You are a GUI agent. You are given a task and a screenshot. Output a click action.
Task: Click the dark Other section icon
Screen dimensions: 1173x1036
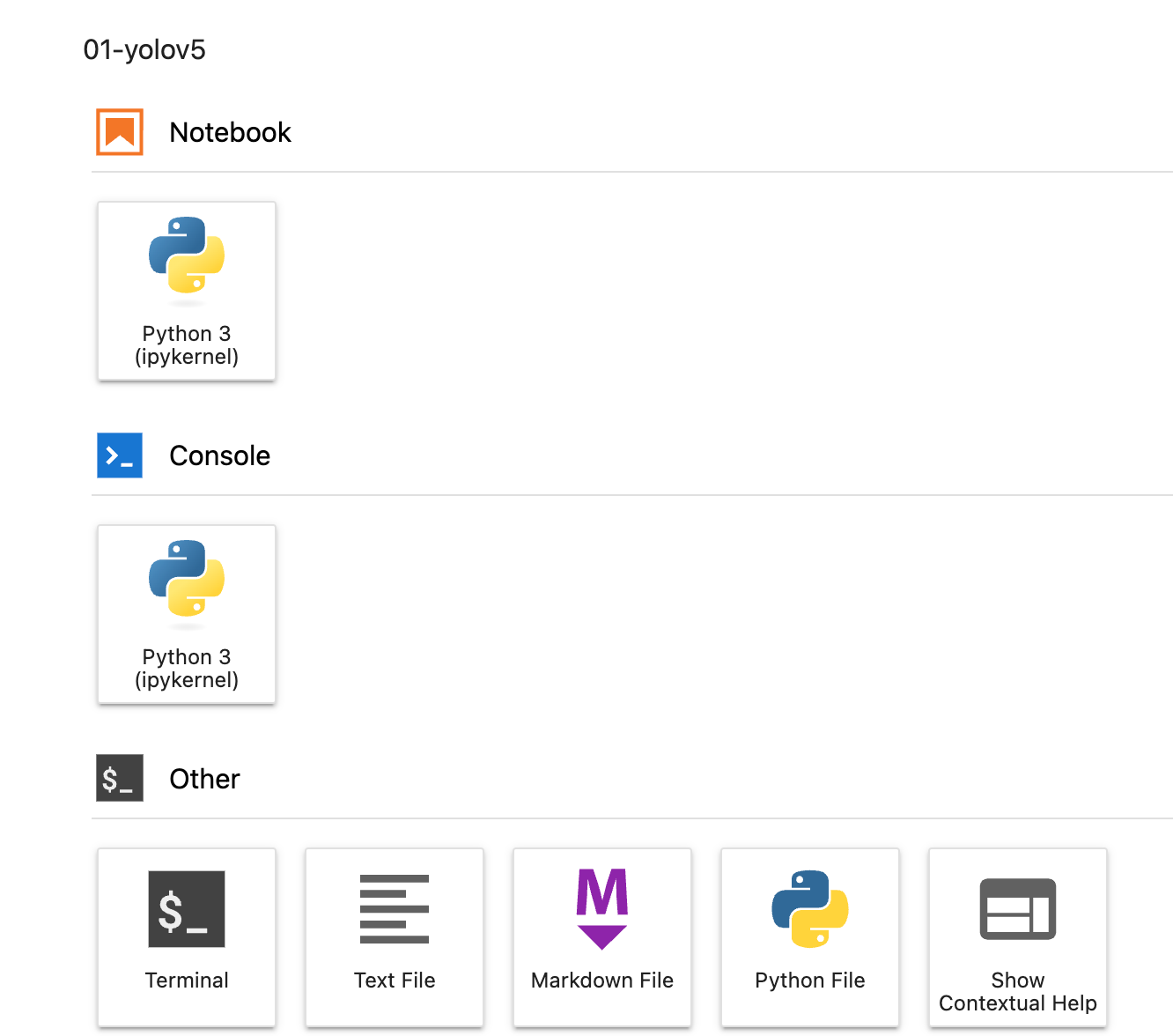coord(120,779)
